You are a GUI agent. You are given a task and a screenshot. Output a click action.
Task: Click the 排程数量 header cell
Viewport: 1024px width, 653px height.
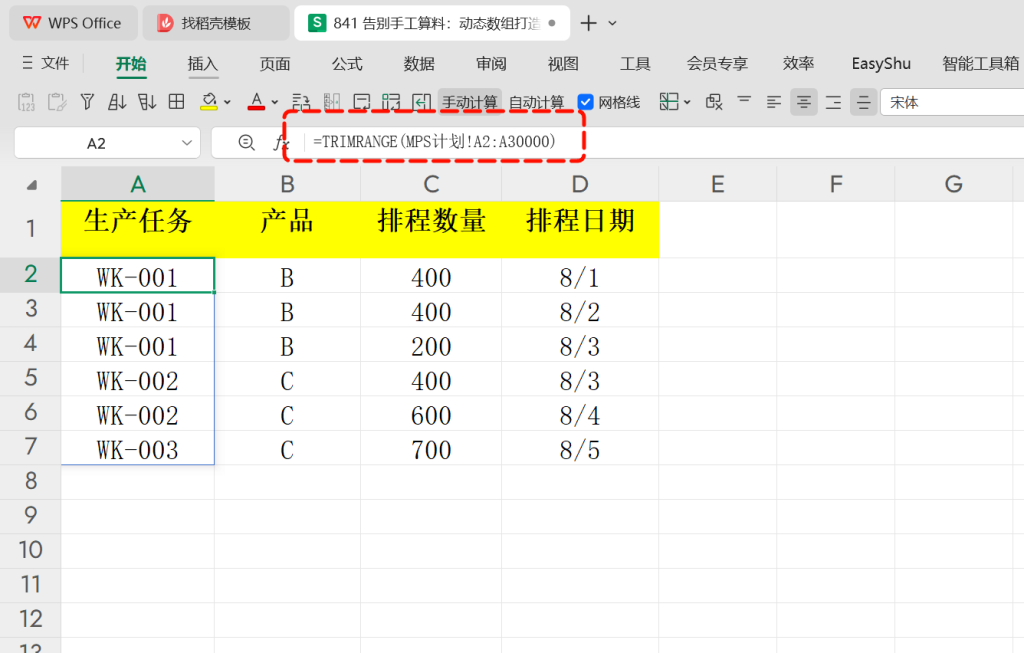[431, 229]
